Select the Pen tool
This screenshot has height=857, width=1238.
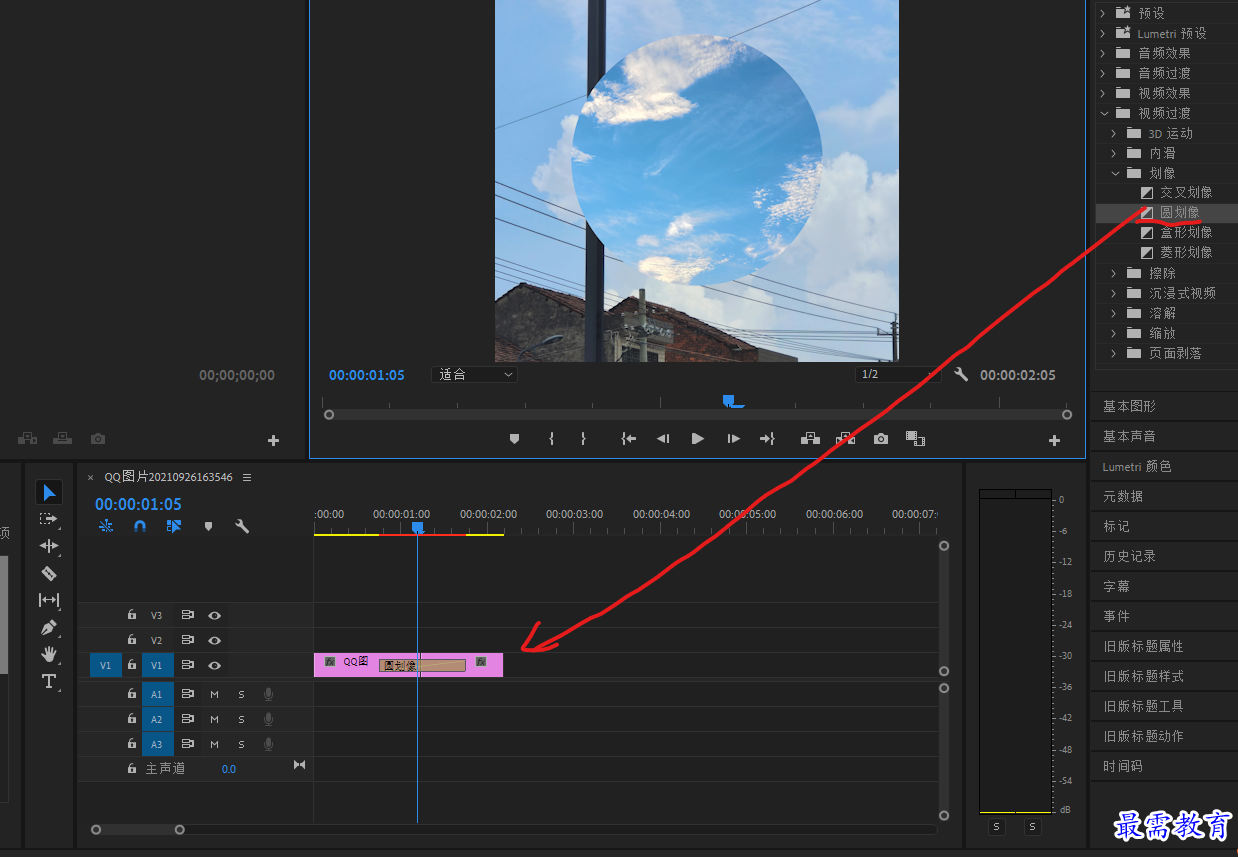49,627
